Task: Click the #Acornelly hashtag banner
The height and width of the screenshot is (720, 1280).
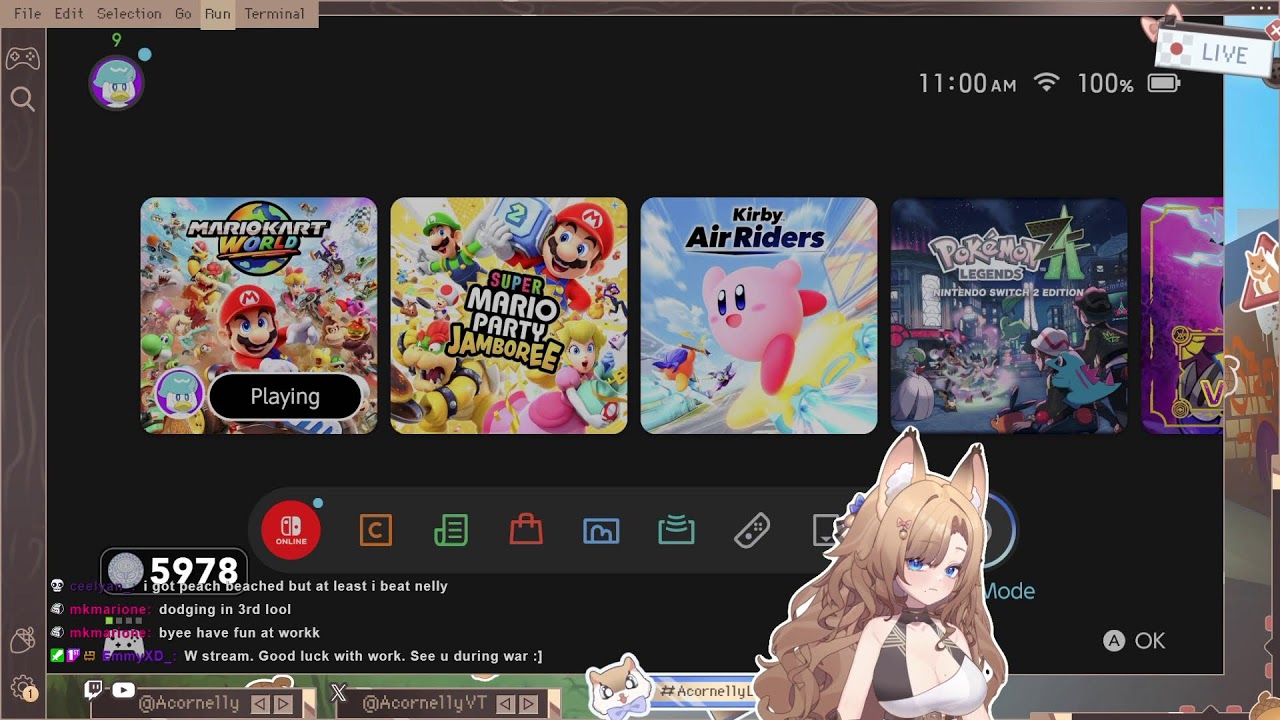Action: pyautogui.click(x=705, y=691)
